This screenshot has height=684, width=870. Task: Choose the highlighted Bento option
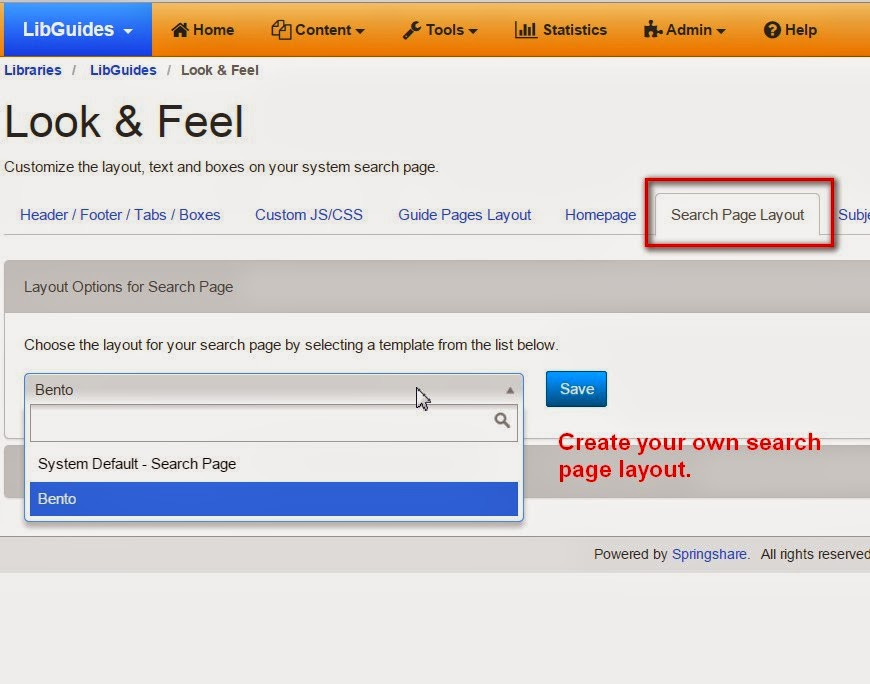pyautogui.click(x=274, y=499)
